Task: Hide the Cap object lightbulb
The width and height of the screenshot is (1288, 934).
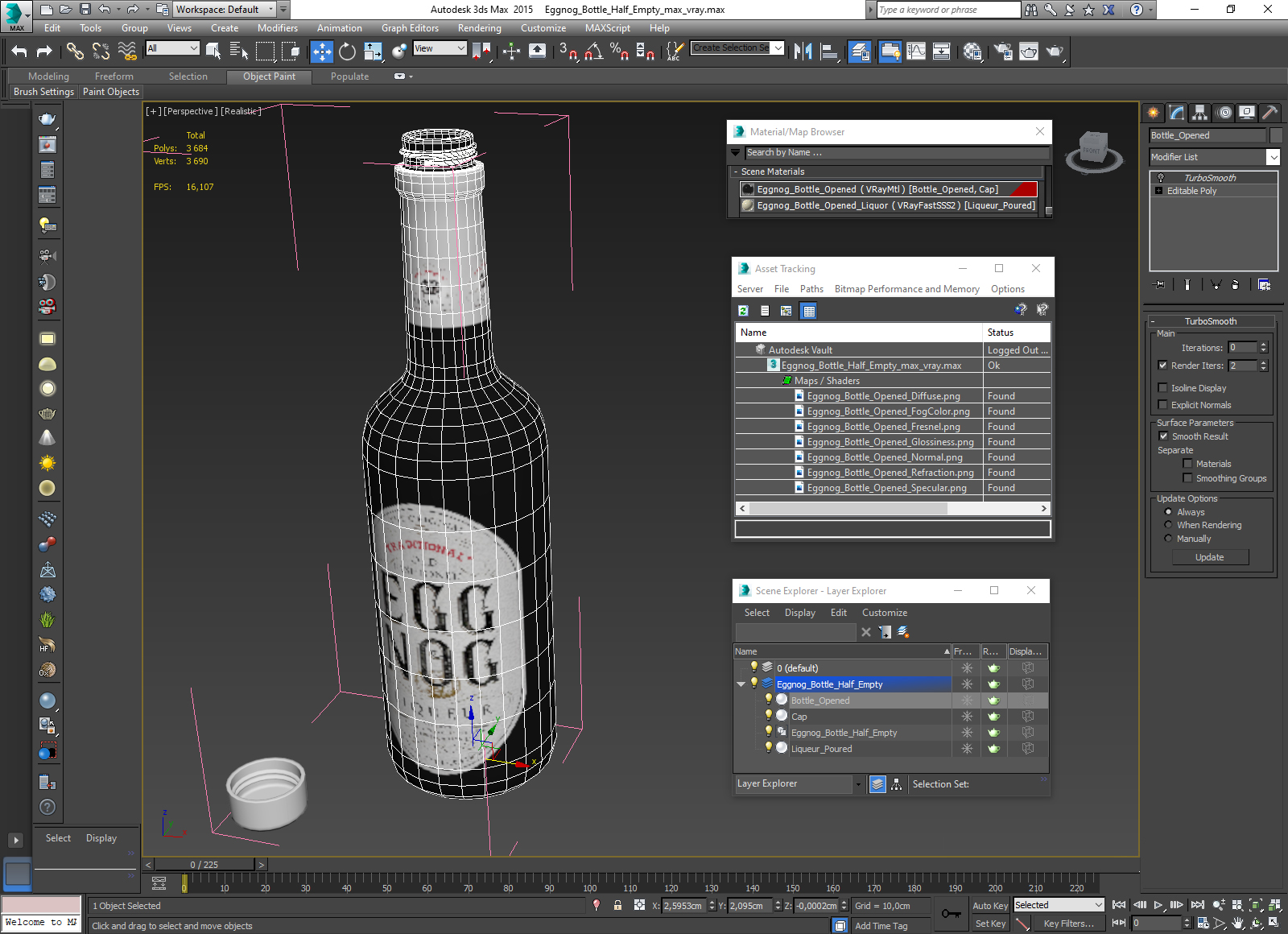Action: [769, 715]
